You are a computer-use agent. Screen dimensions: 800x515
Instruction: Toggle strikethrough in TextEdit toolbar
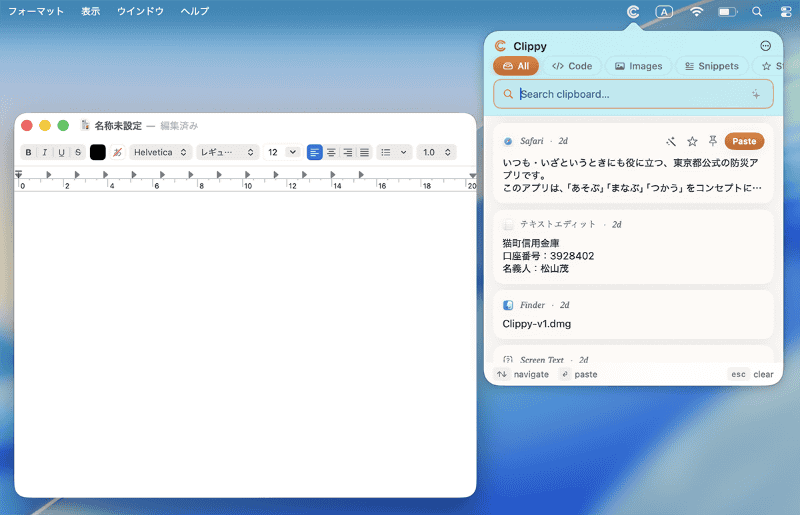click(x=78, y=152)
